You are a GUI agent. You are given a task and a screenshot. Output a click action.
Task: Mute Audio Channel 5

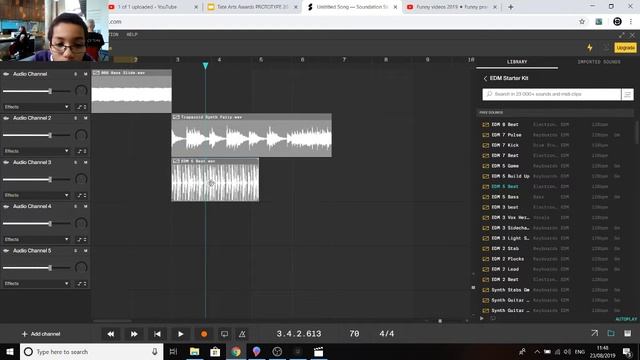coord(85,251)
